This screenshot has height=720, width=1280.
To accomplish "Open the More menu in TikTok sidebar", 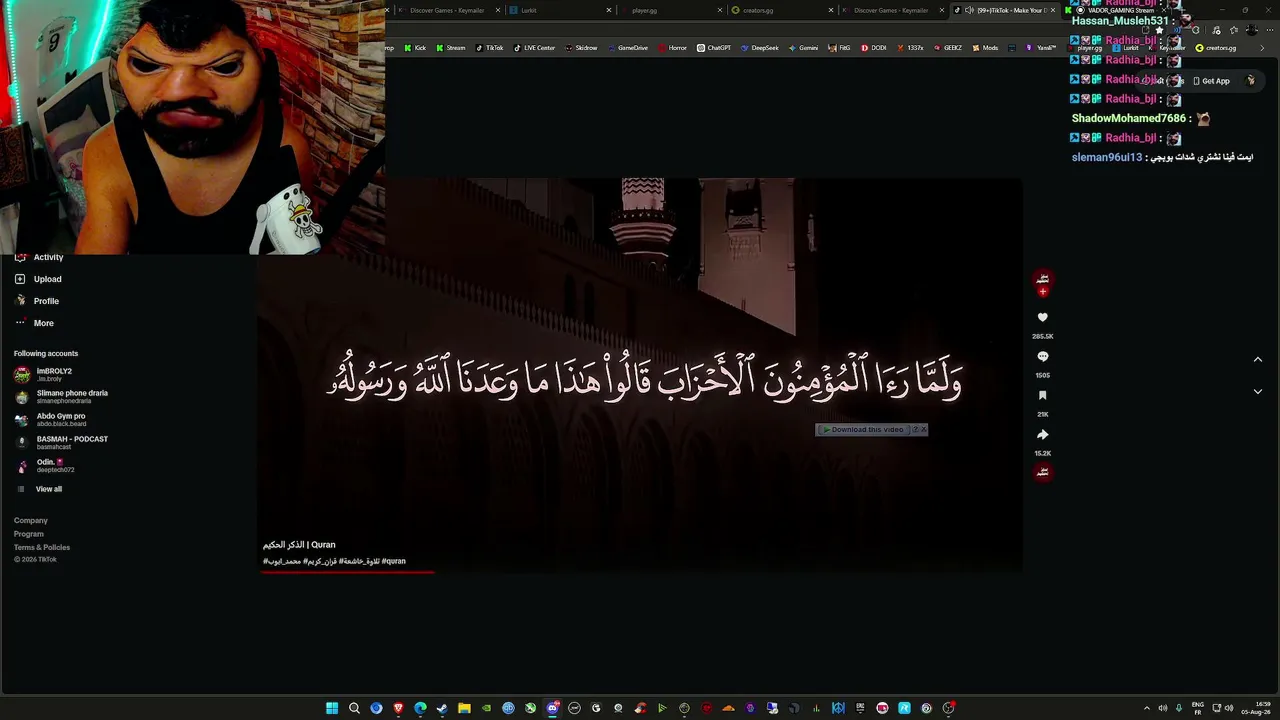I will point(34,323).
